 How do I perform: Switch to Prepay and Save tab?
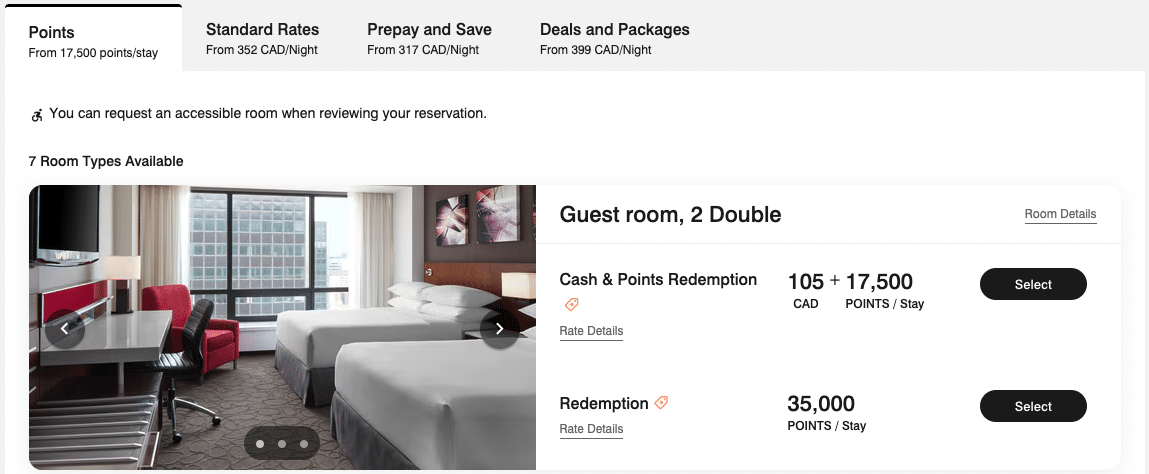pos(429,38)
